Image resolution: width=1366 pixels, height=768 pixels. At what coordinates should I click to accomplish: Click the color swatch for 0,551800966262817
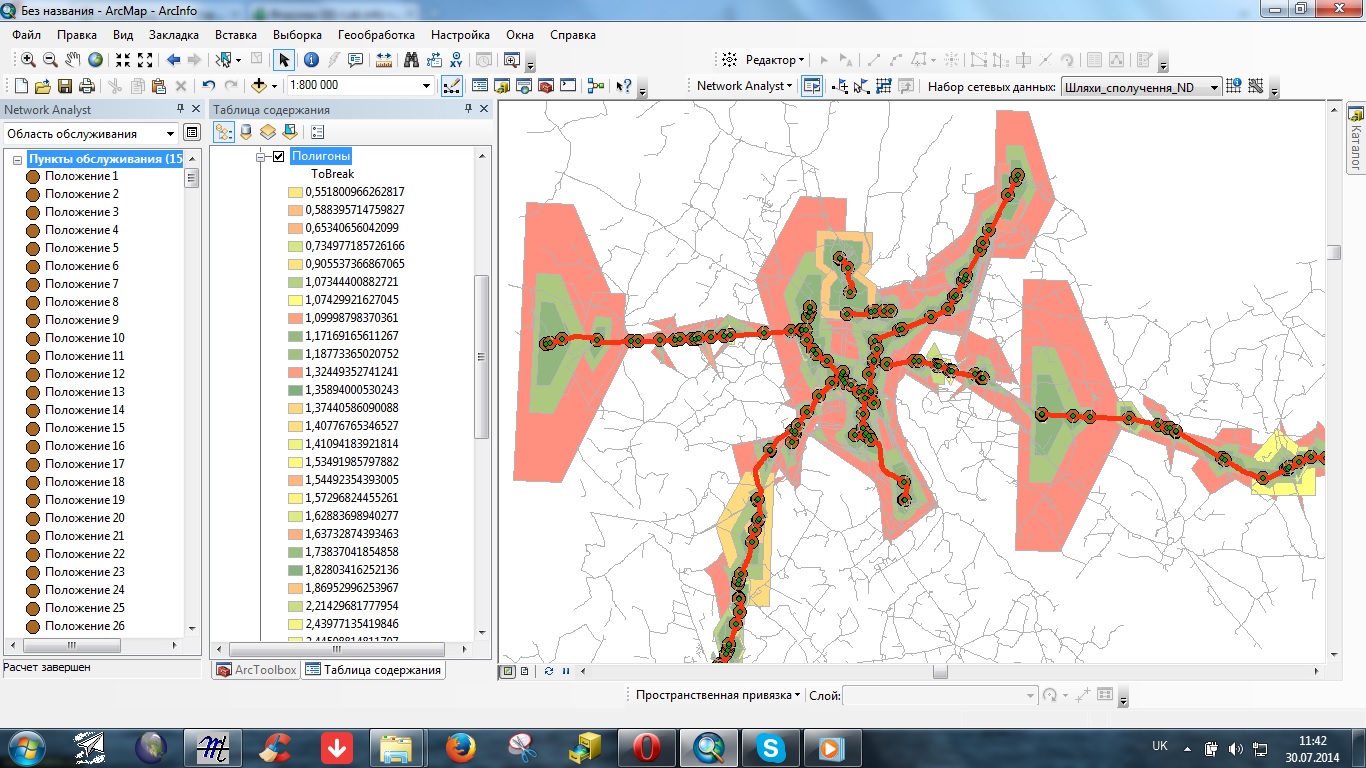point(295,192)
